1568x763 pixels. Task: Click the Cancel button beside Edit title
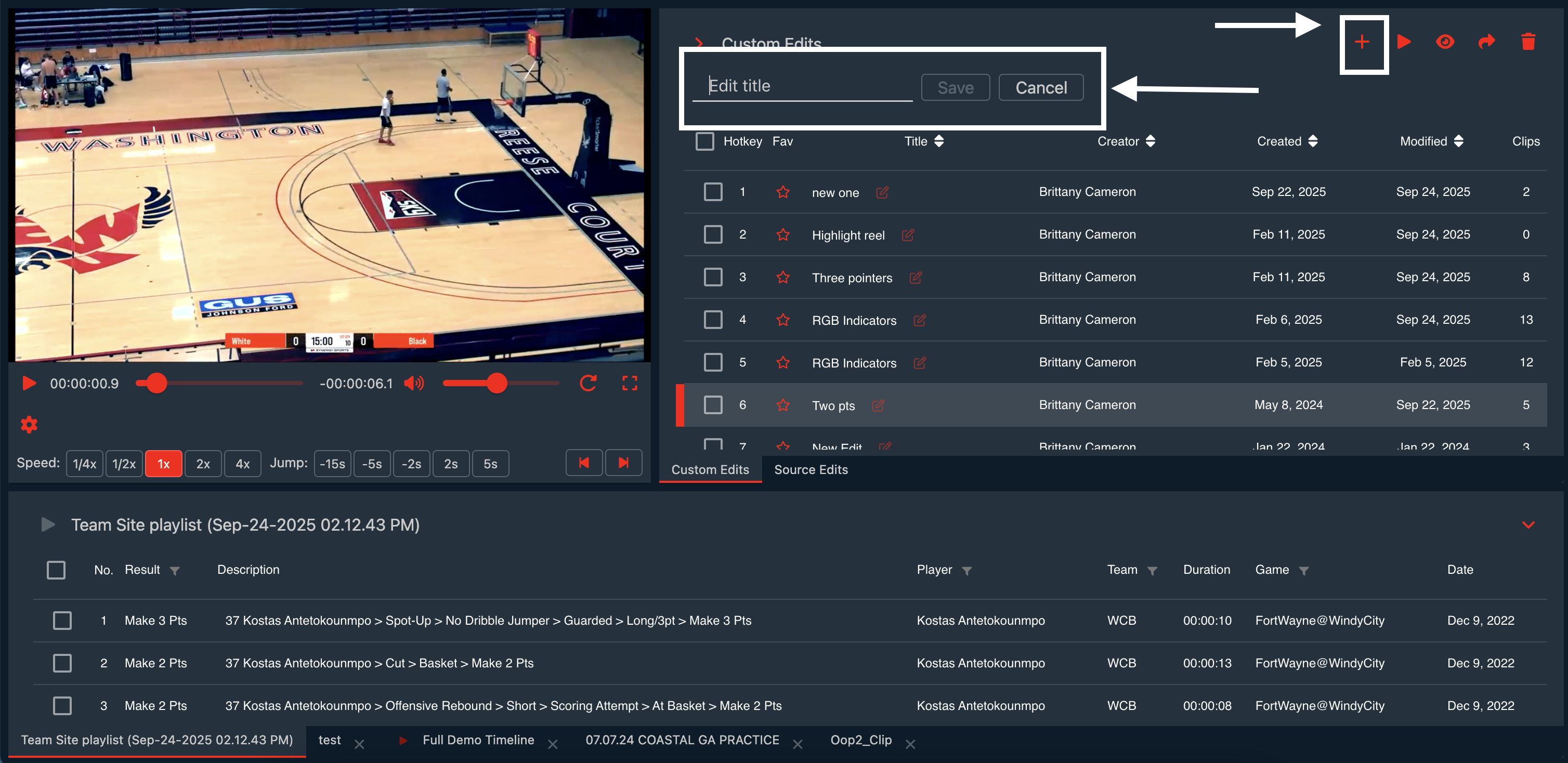(1040, 88)
